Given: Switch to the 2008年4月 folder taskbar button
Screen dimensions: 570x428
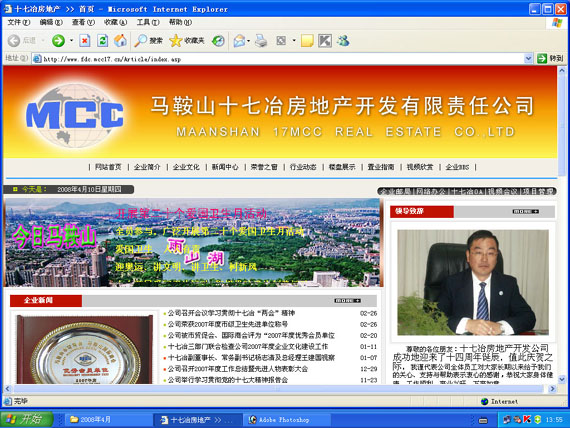Looking at the screenshot, I should [x=109, y=420].
